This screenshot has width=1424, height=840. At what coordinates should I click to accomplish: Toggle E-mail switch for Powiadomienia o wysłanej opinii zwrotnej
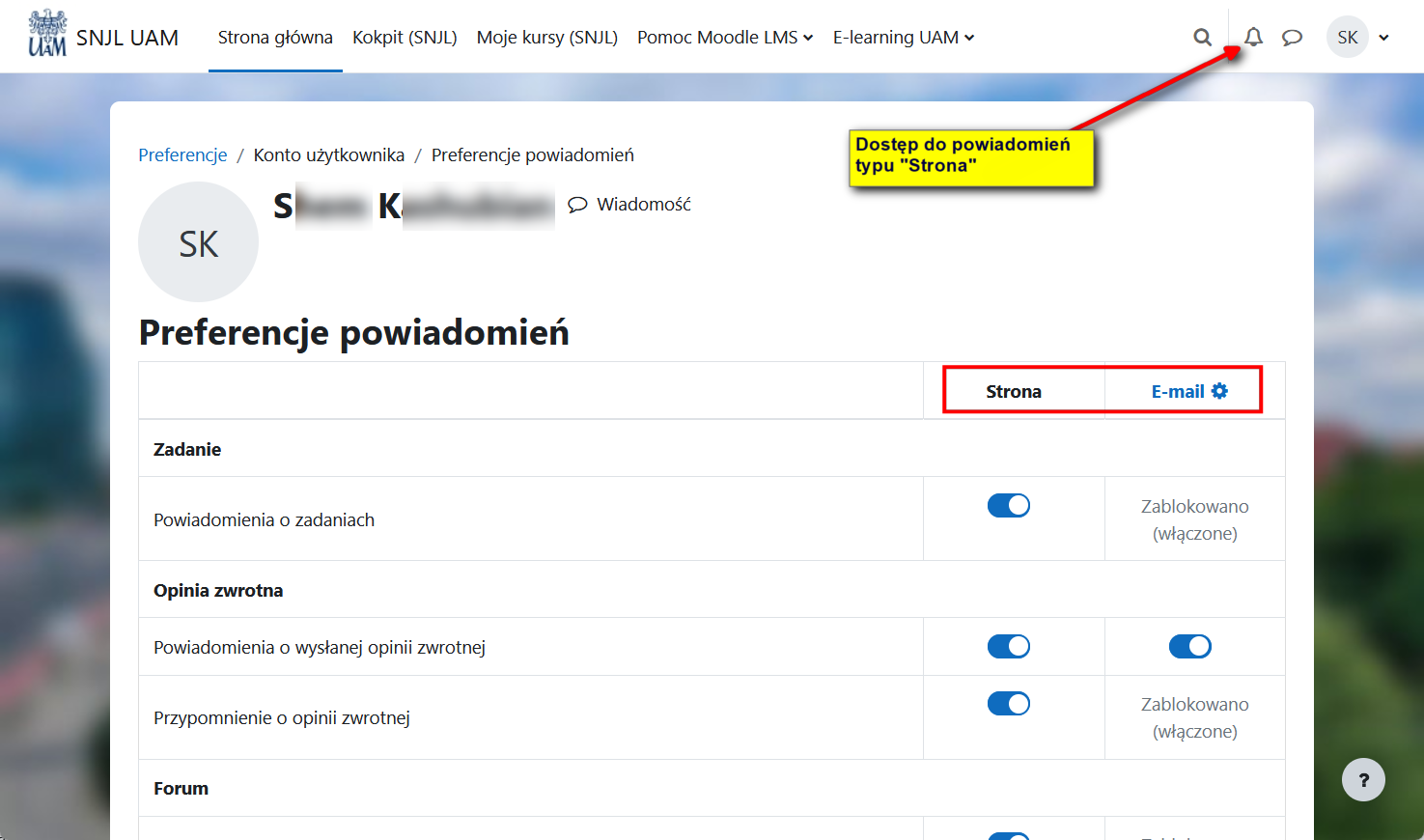click(x=1190, y=647)
